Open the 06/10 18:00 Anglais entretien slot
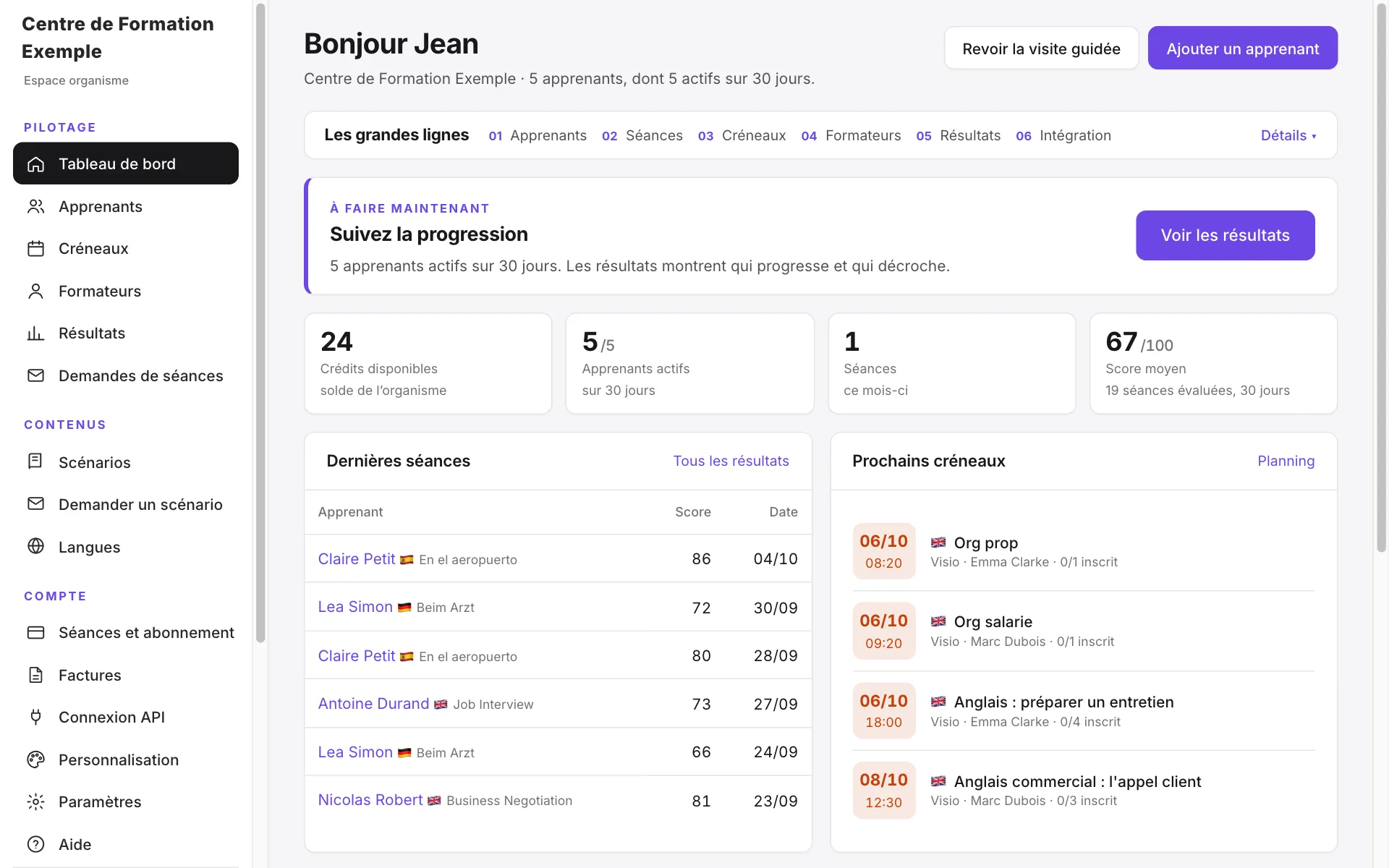This screenshot has height=868, width=1389. pos(1083,710)
